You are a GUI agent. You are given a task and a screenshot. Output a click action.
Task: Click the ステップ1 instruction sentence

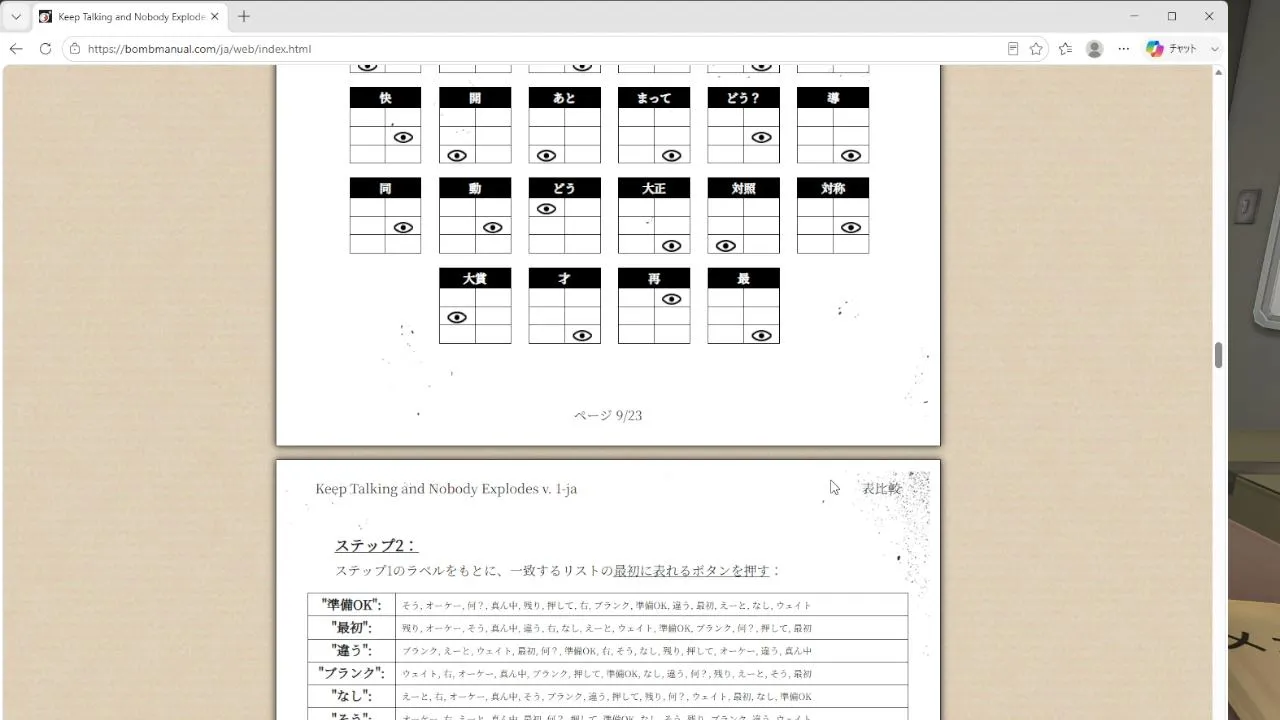point(557,570)
